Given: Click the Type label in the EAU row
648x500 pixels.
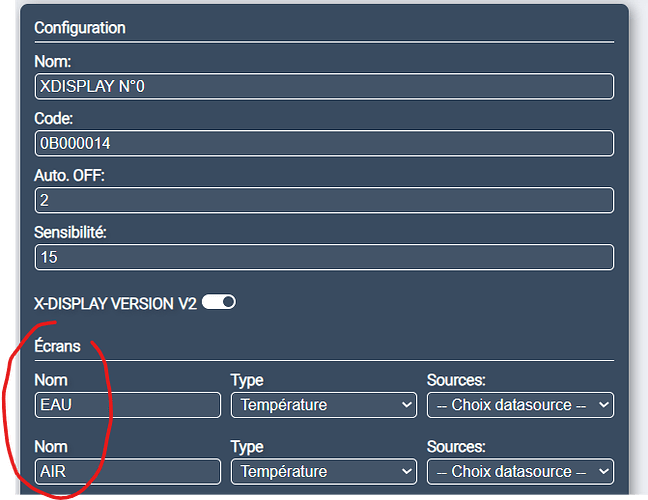Looking at the screenshot, I should coord(246,380).
